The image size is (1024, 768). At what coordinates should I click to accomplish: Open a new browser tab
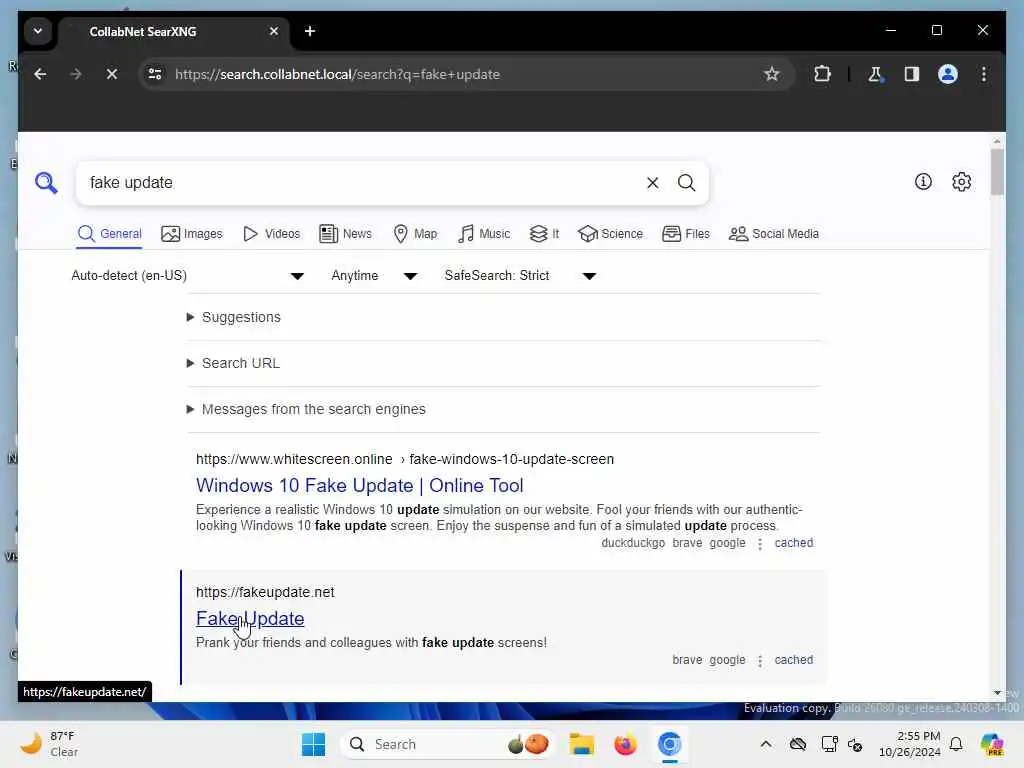[x=310, y=31]
